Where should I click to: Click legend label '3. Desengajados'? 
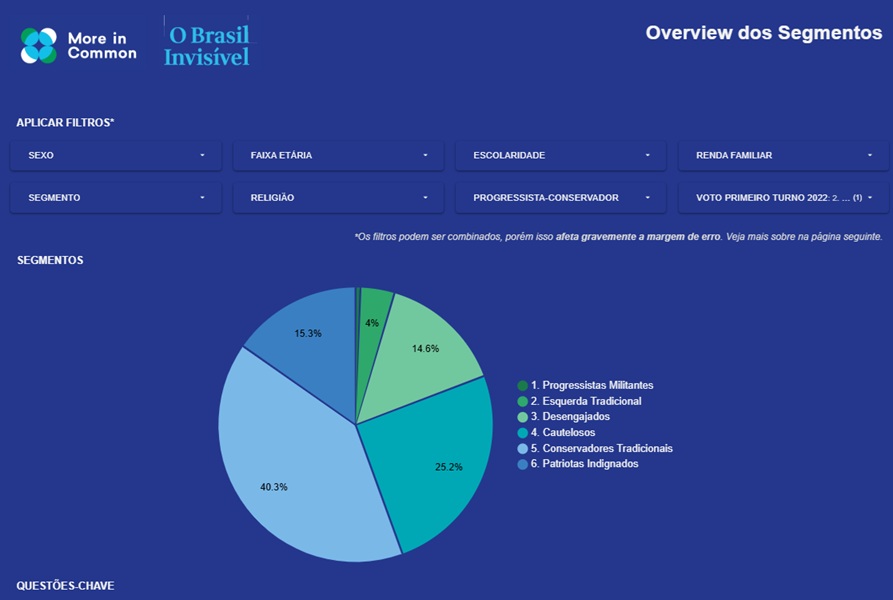570,417
